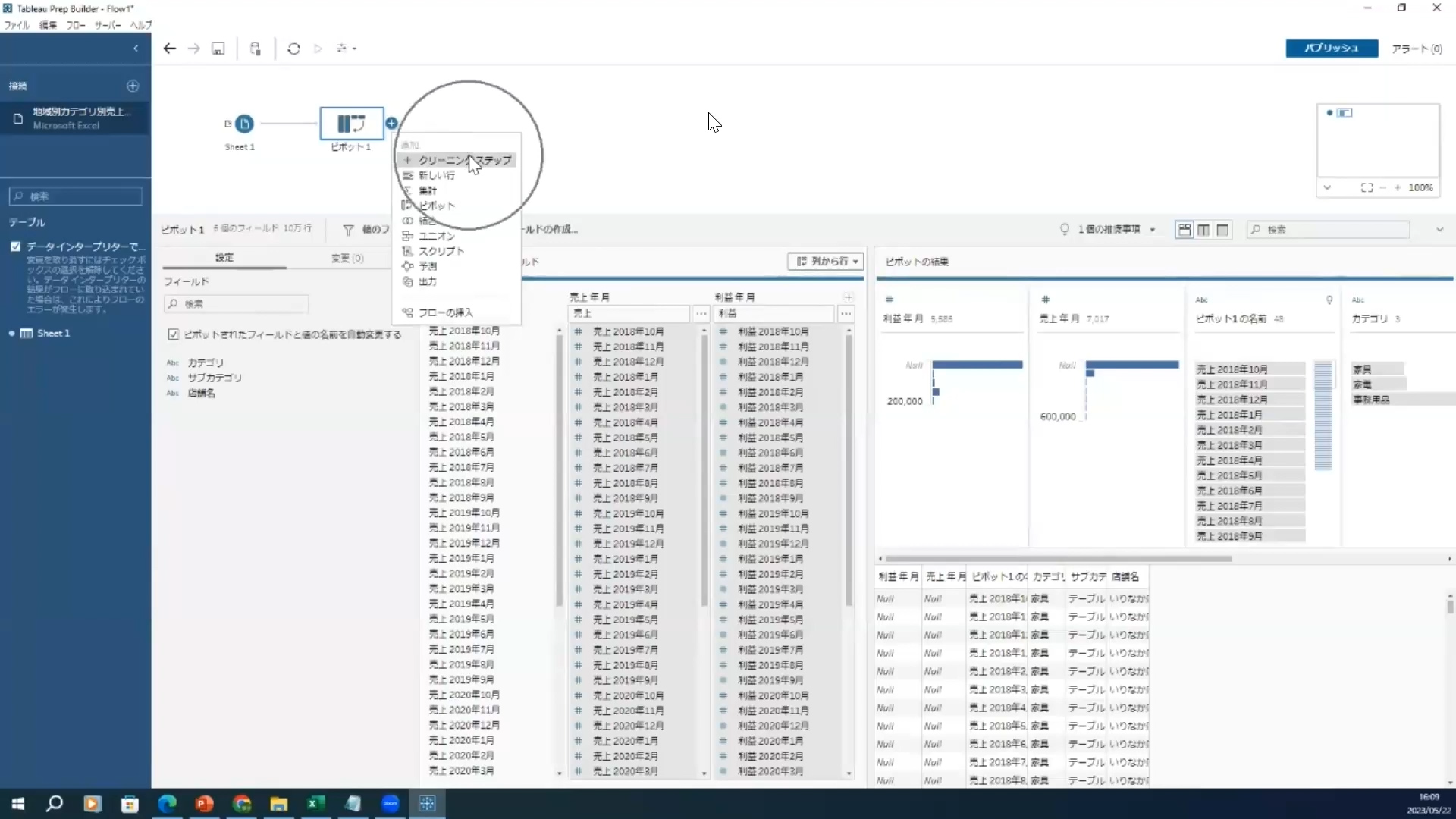Open more options for 売上 pivot column
This screenshot has height=819, width=1456.
coord(701,313)
